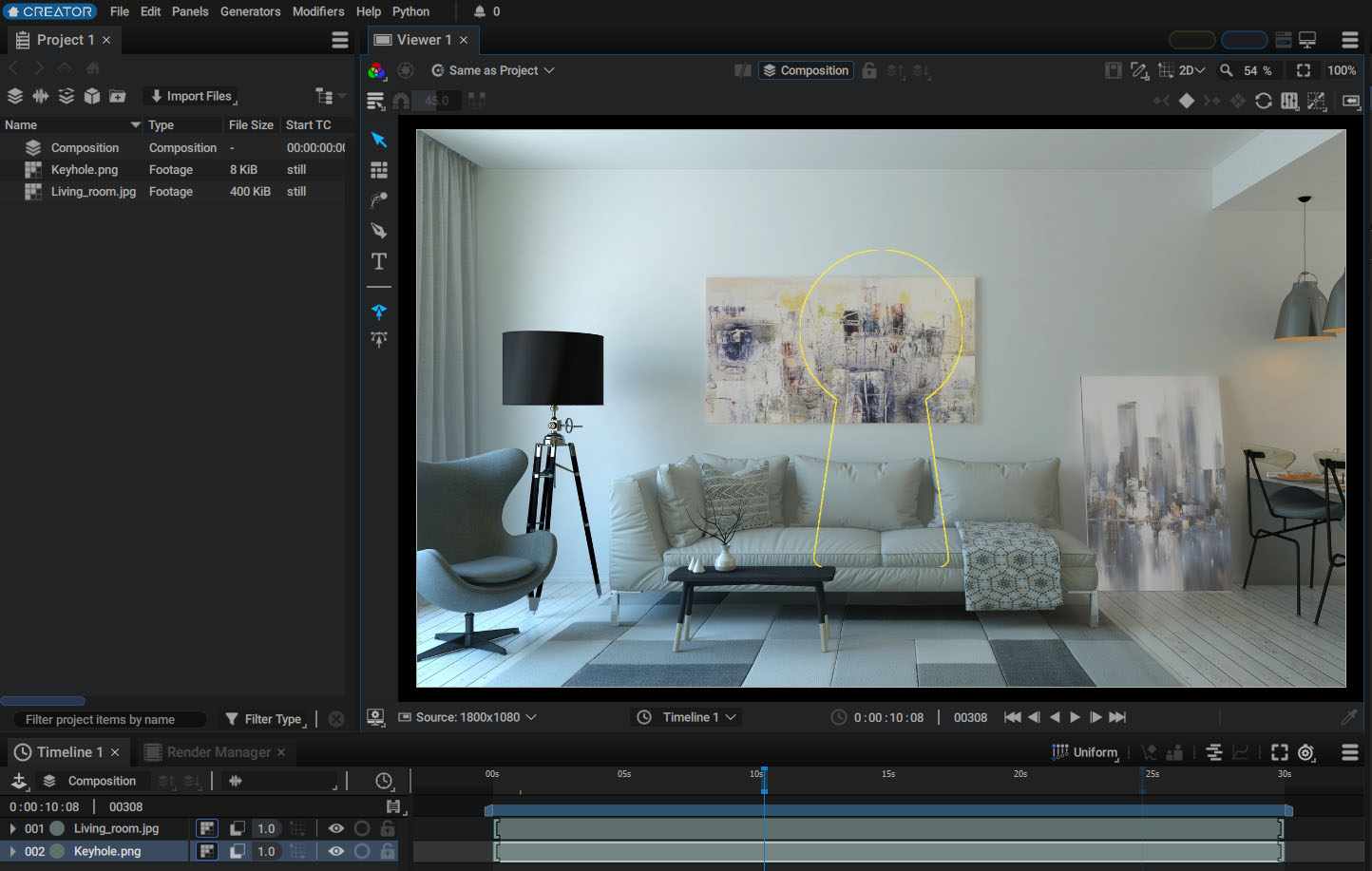
Task: Toggle solo circle for Living_room.jpg layer
Action: point(362,828)
